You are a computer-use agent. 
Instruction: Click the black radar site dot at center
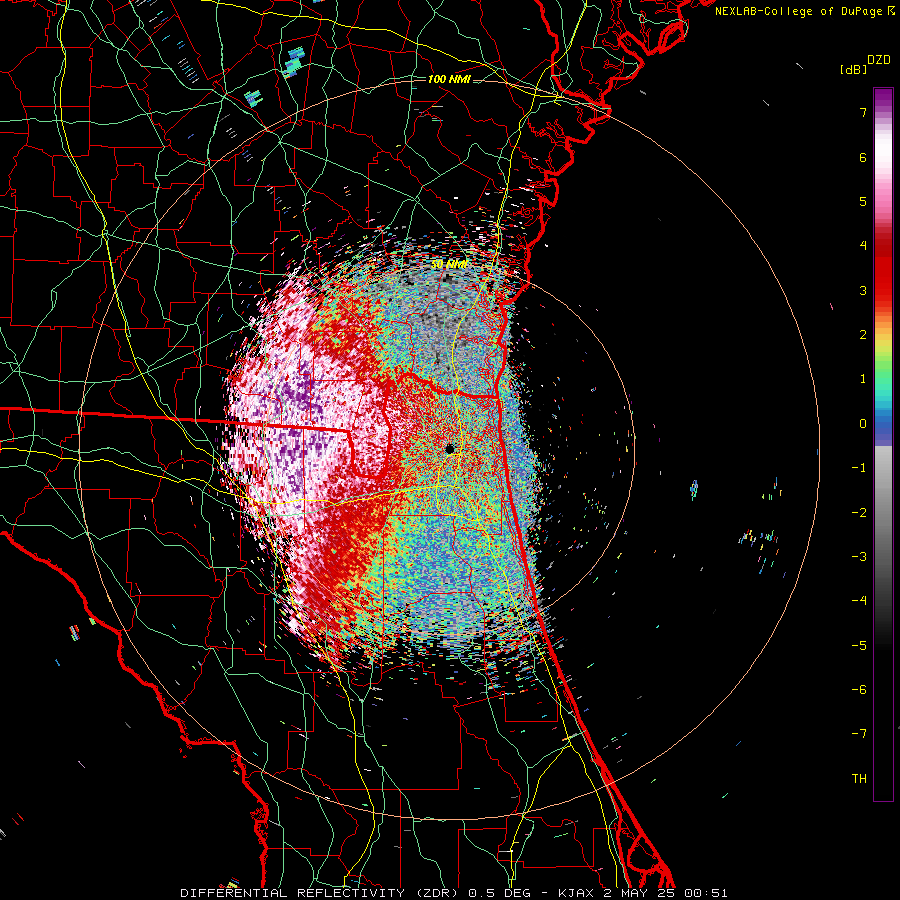[x=450, y=449]
